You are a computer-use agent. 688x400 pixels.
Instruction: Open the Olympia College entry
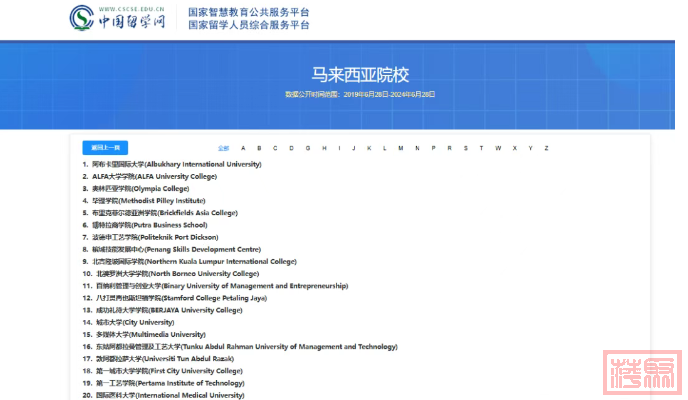pyautogui.click(x=136, y=189)
